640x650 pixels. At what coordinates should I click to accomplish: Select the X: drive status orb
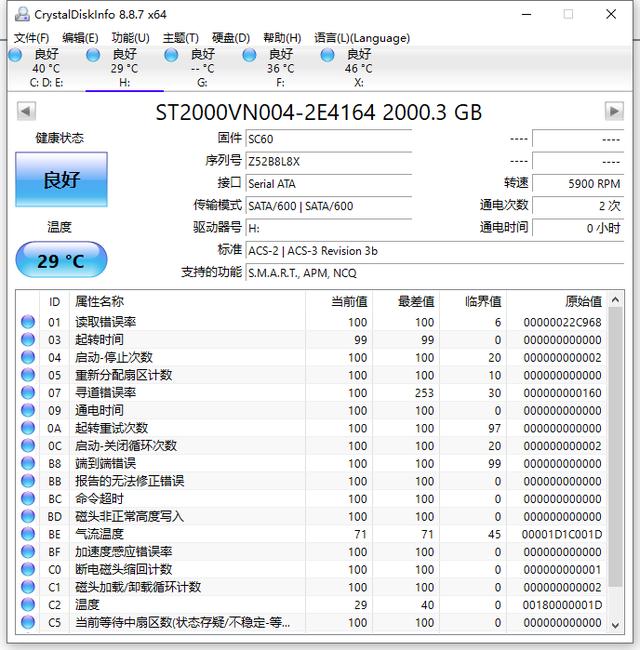327,55
